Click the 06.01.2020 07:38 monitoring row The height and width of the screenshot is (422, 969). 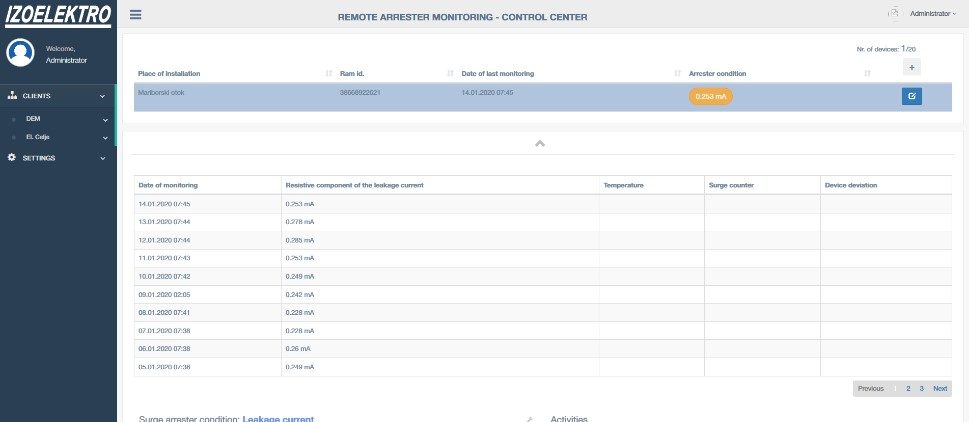[543, 348]
